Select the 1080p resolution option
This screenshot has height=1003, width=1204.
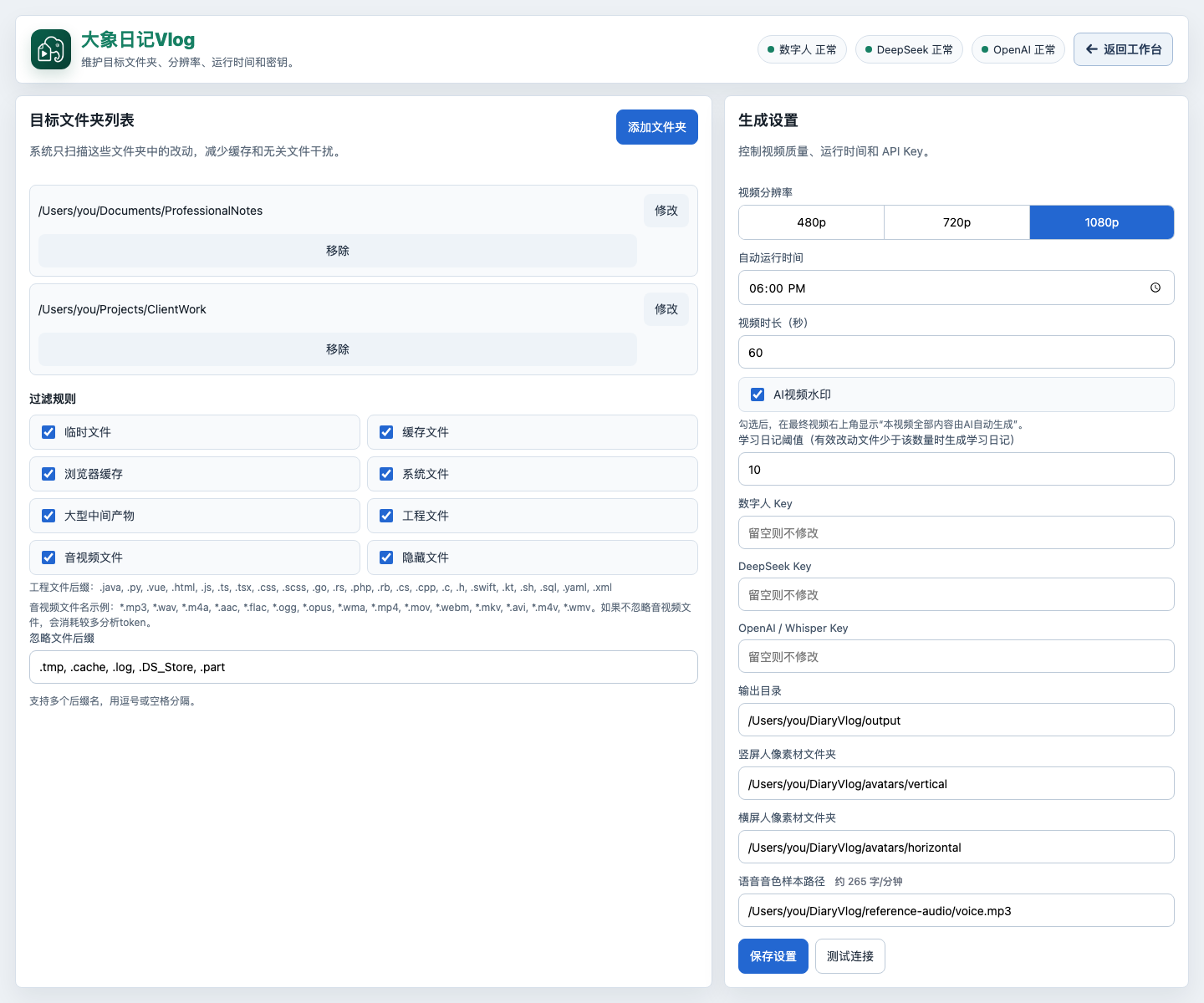point(1102,222)
